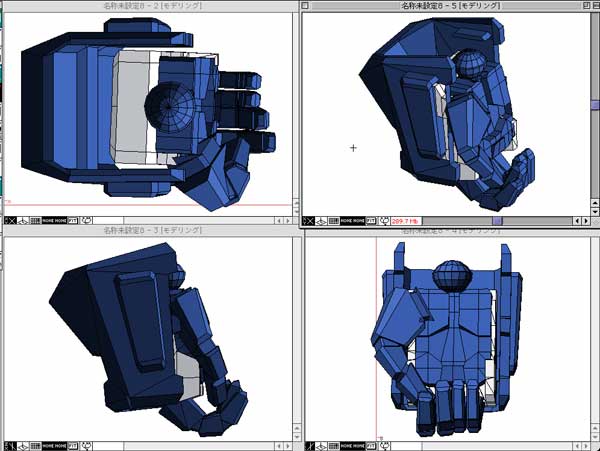600x451 pixels.
Task: Open the left NONE popup in window 8-4
Action: 346,446
